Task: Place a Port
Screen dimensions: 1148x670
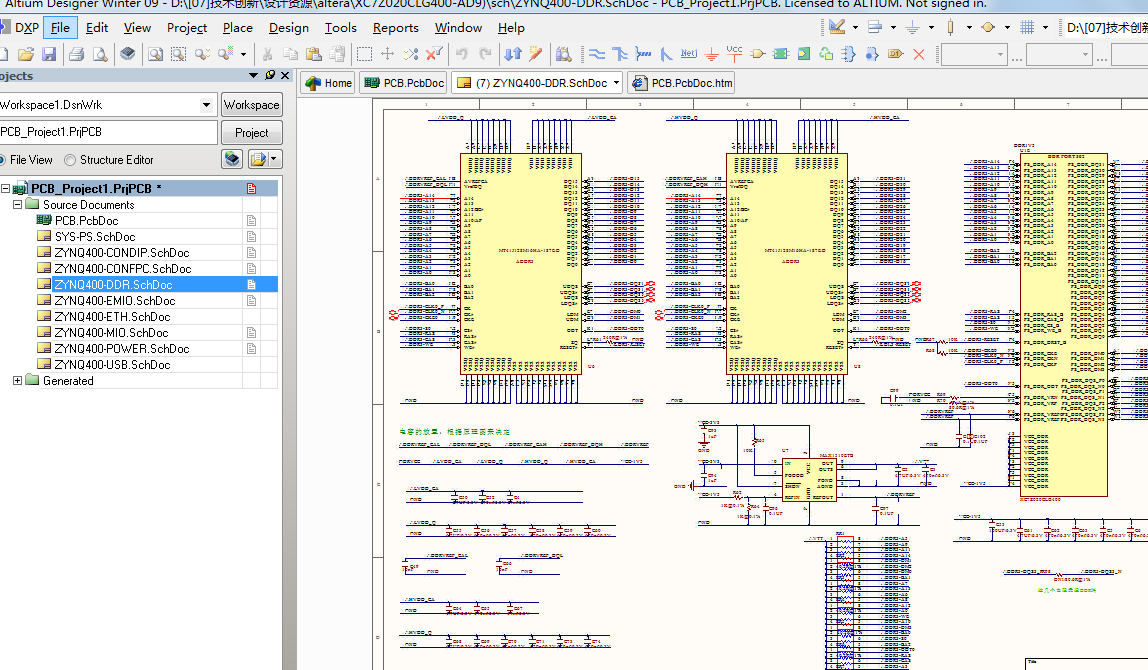Action: (x=895, y=54)
